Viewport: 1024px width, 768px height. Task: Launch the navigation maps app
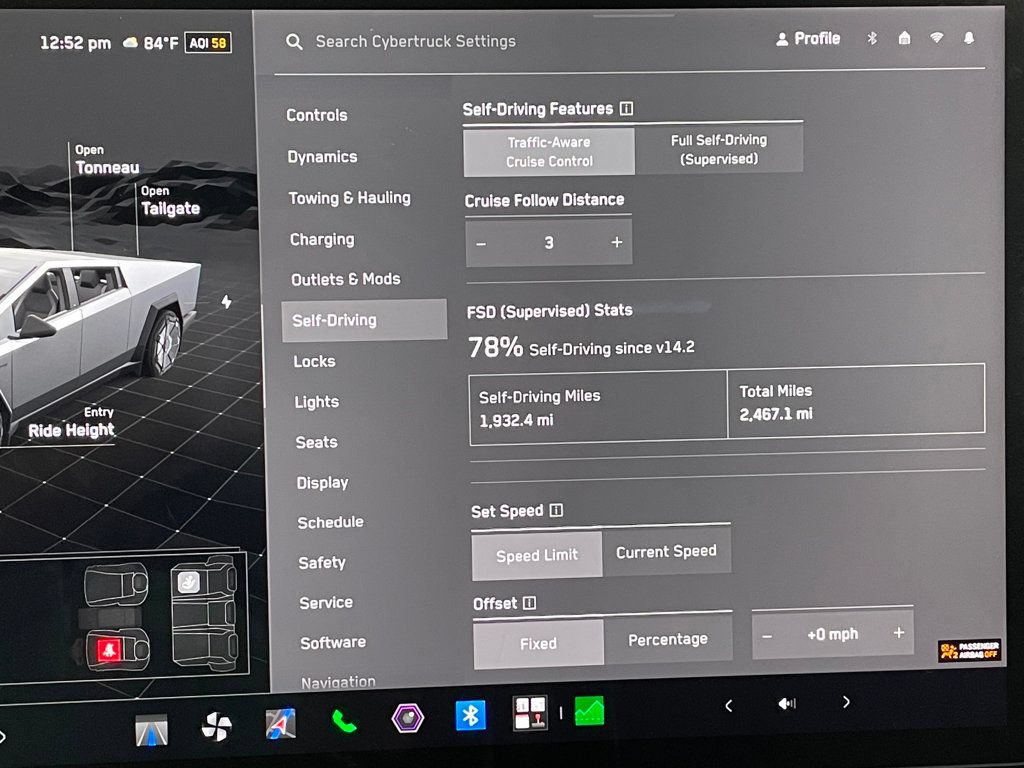(281, 724)
